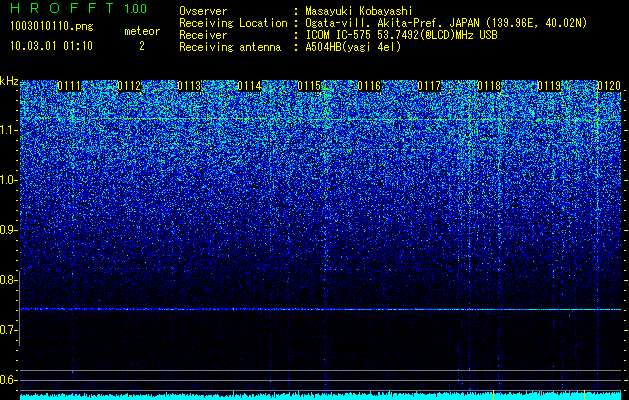
Task: Click the 0120 time marker label
Action: point(609,86)
